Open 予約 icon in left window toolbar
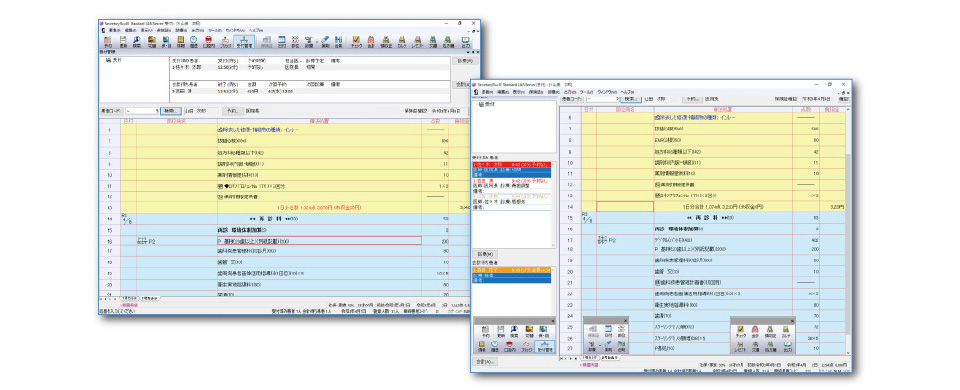 108,41
